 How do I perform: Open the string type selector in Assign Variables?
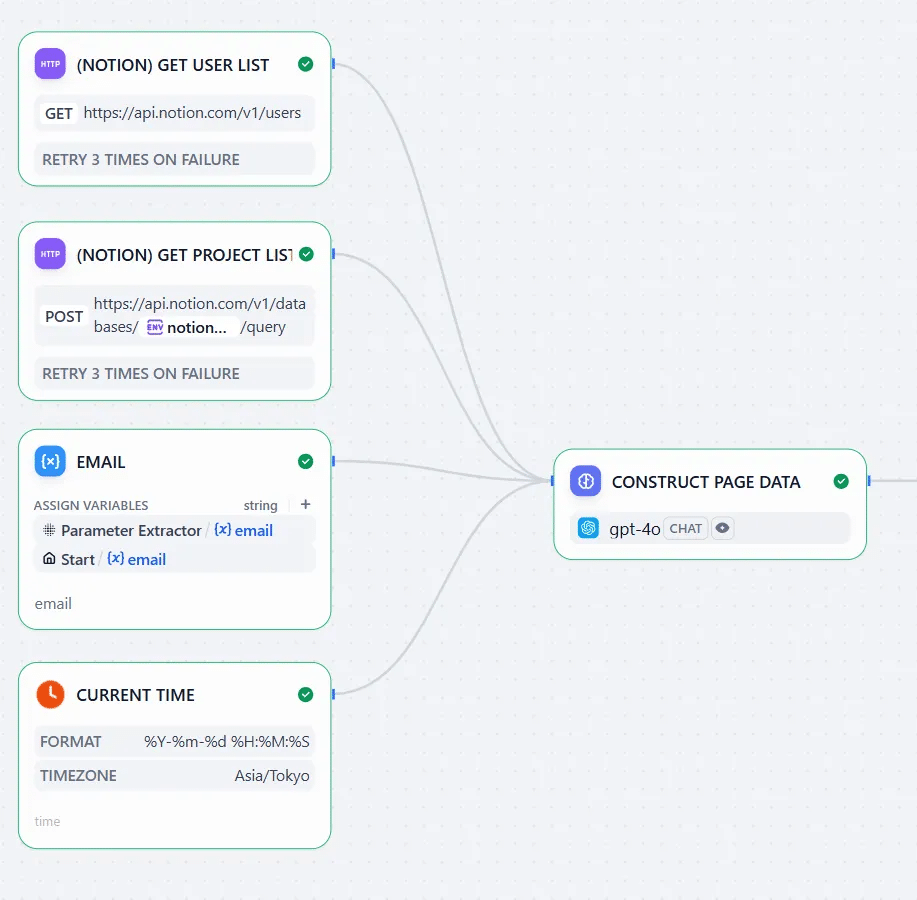click(x=261, y=506)
